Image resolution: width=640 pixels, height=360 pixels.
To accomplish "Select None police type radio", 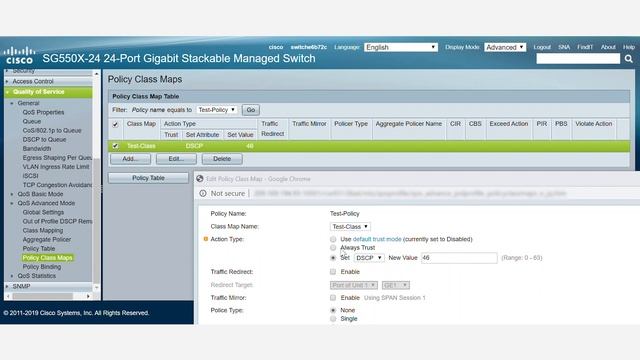I will click(333, 311).
